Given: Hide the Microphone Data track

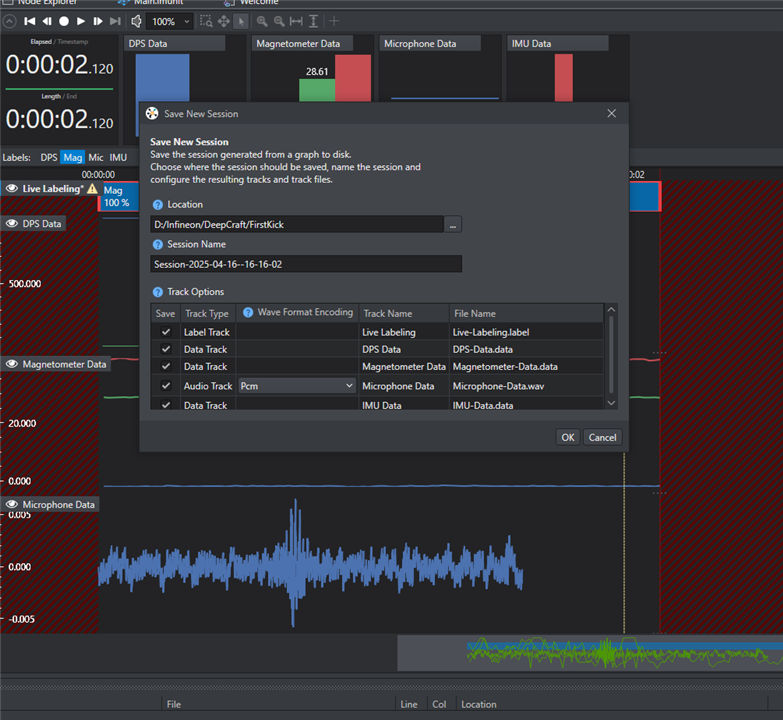Looking at the screenshot, I should 11,504.
